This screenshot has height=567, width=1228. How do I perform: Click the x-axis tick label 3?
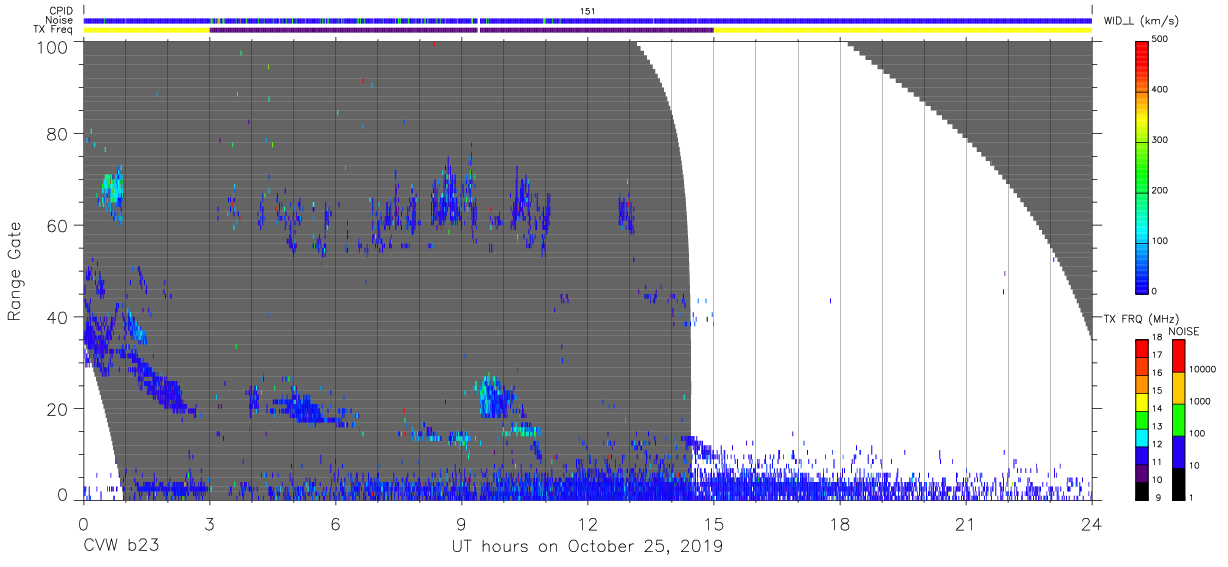[209, 525]
